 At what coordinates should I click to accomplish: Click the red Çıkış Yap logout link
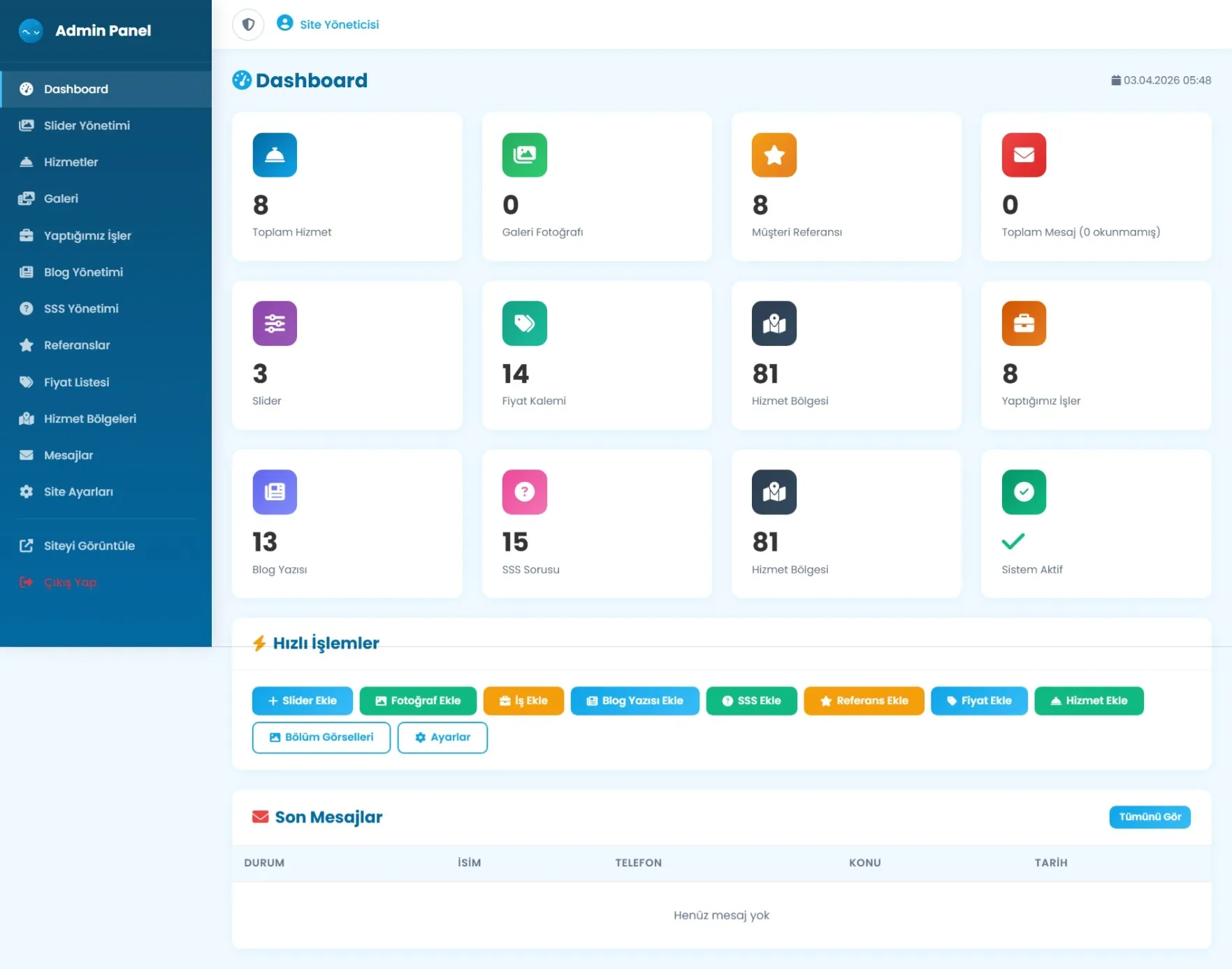tap(70, 583)
